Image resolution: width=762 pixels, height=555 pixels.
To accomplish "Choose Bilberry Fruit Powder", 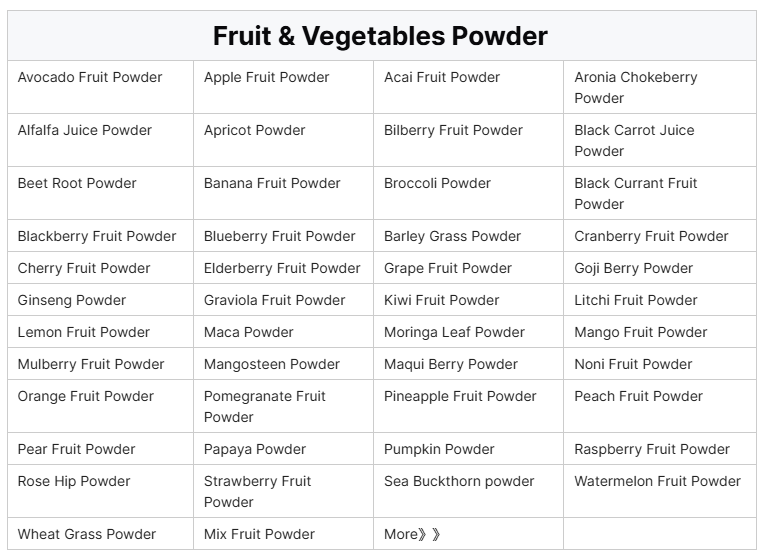I will coord(453,130).
